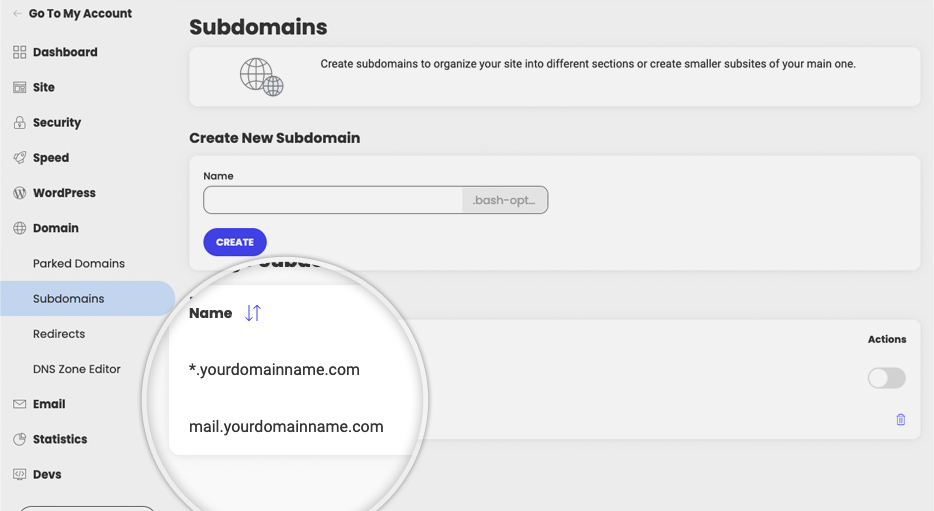Click the Site layout icon
Image resolution: width=934 pixels, height=511 pixels.
[x=20, y=88]
